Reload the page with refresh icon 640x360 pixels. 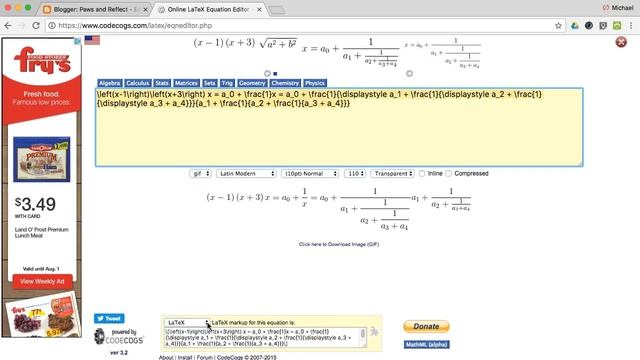36,26
